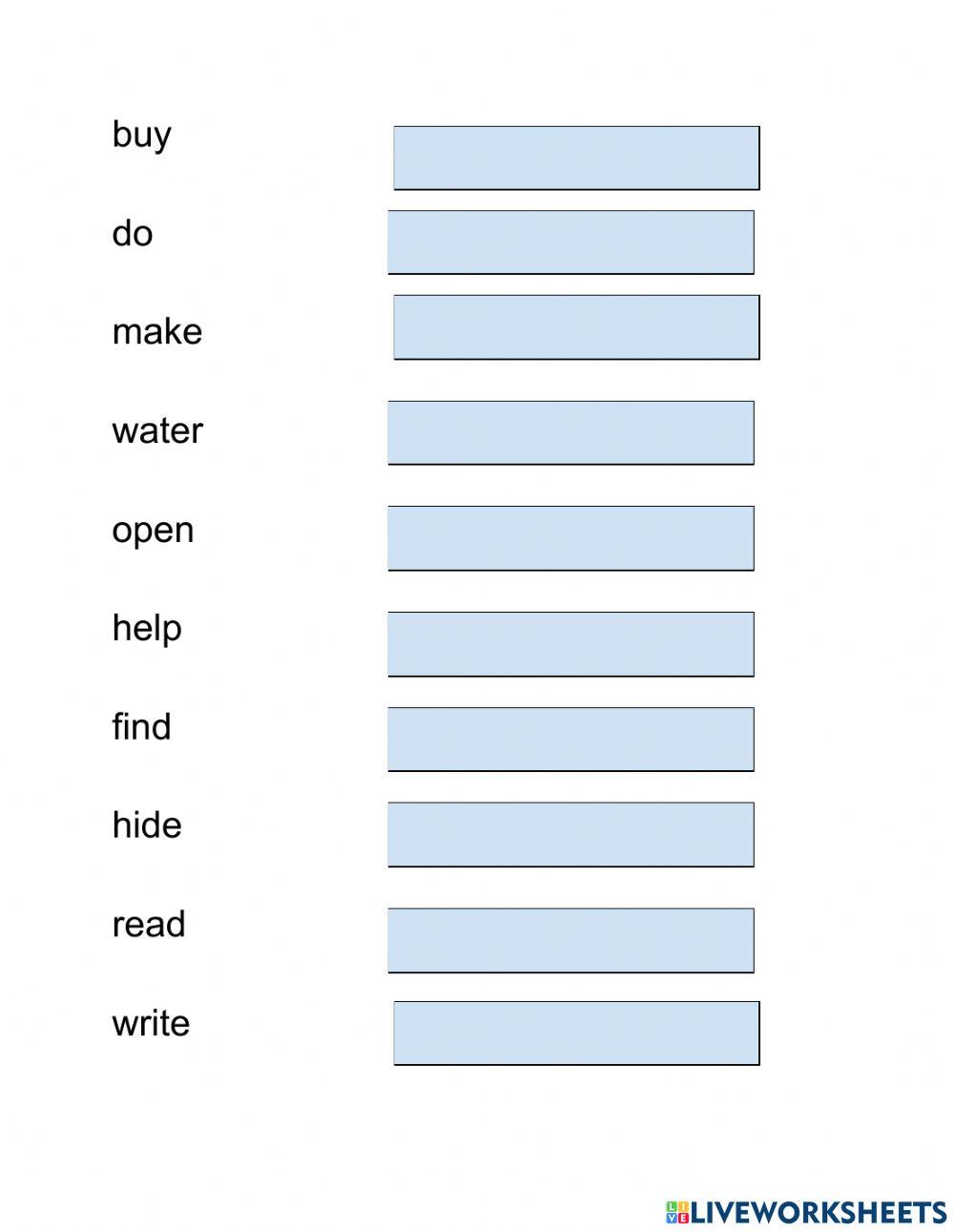Click the input box next to "hide"
The height and width of the screenshot is (1232, 954).
coord(570,835)
